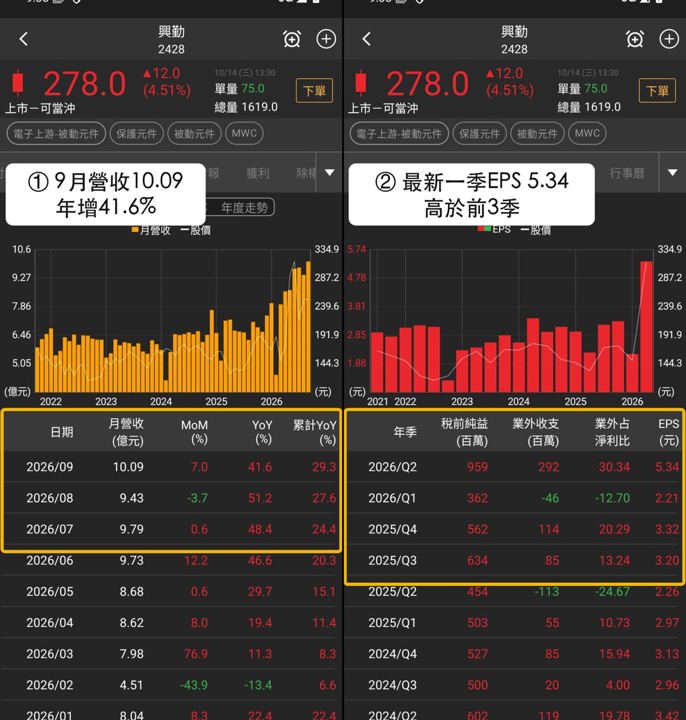Select 被動元件 tag on left screen
Image resolution: width=686 pixels, height=720 pixels.
coord(194,134)
